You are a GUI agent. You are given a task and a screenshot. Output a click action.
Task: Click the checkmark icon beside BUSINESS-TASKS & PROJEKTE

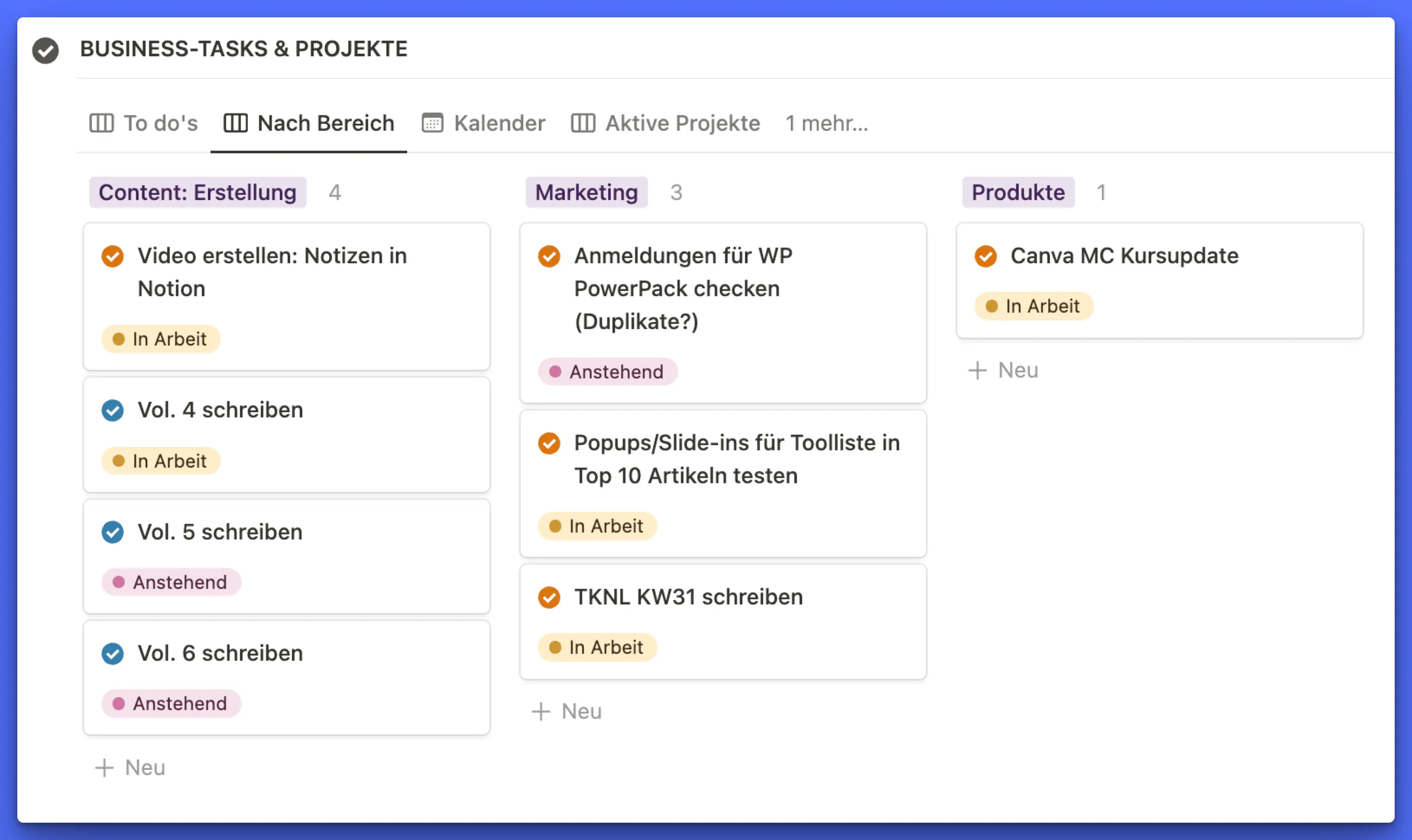[x=45, y=50]
